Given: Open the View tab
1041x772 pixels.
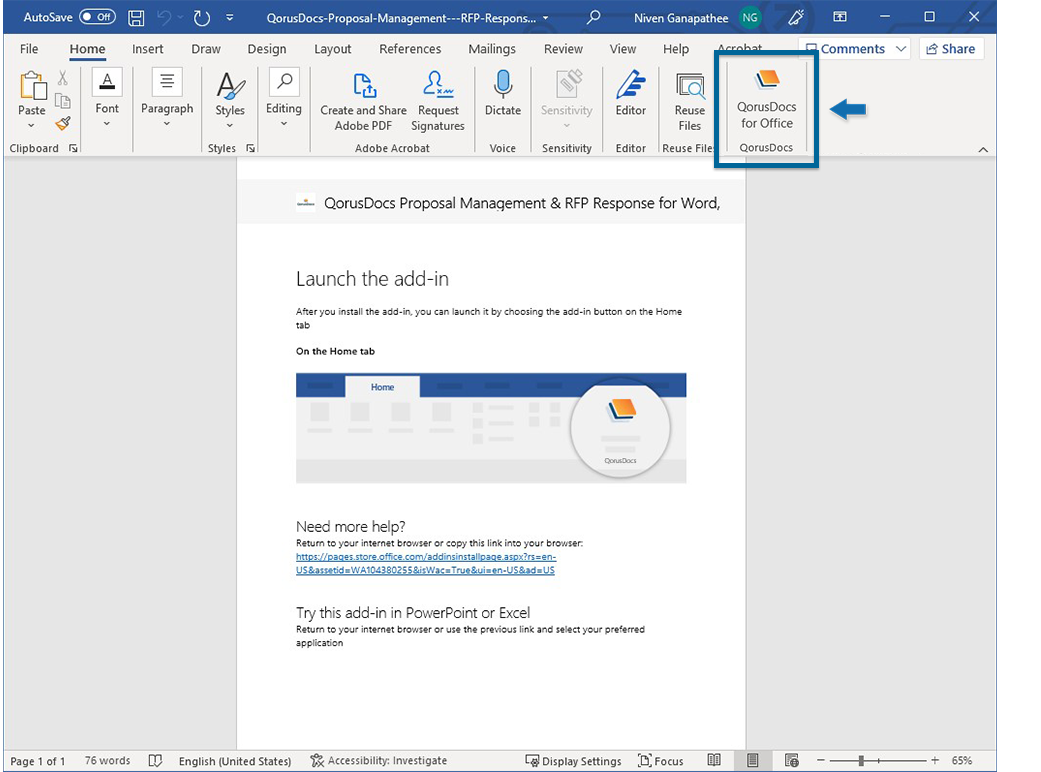Looking at the screenshot, I should [x=623, y=48].
